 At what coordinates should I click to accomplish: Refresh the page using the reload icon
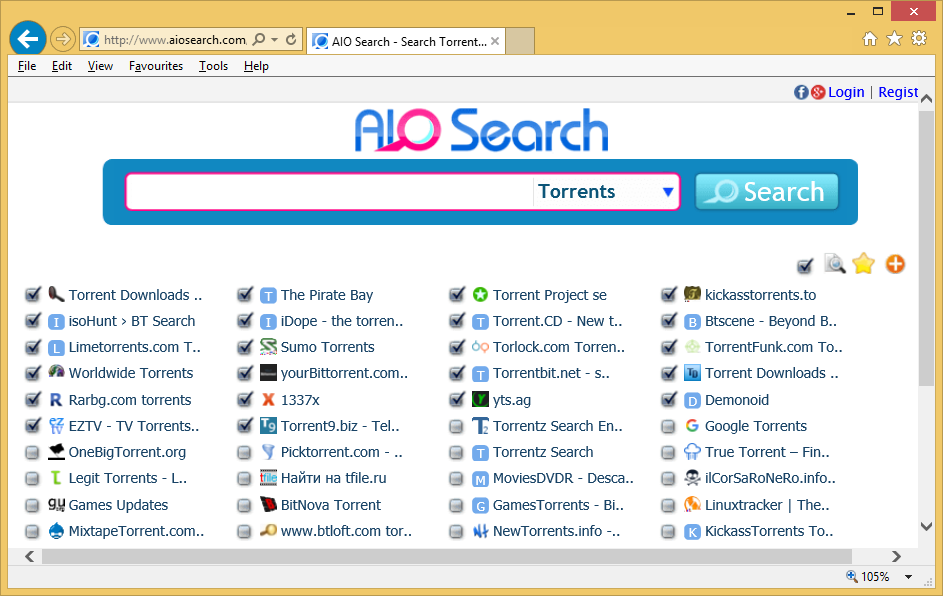[291, 40]
